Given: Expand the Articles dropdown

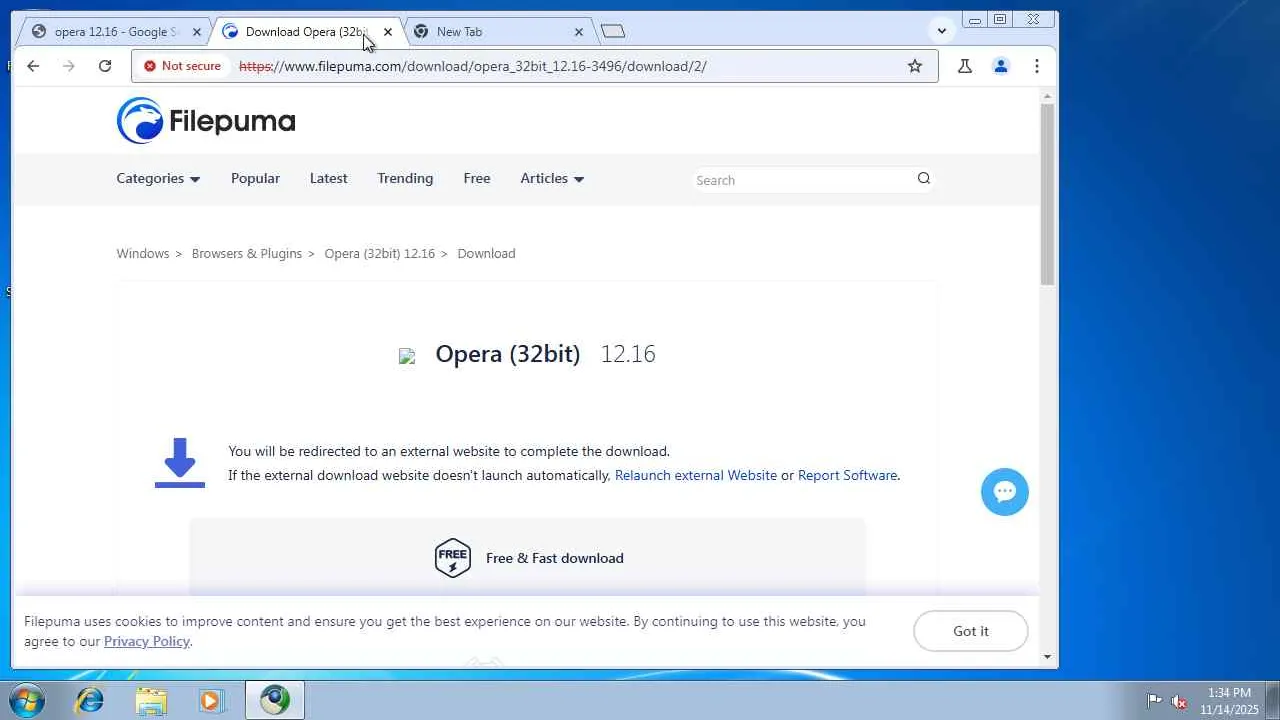Looking at the screenshot, I should coord(552,178).
